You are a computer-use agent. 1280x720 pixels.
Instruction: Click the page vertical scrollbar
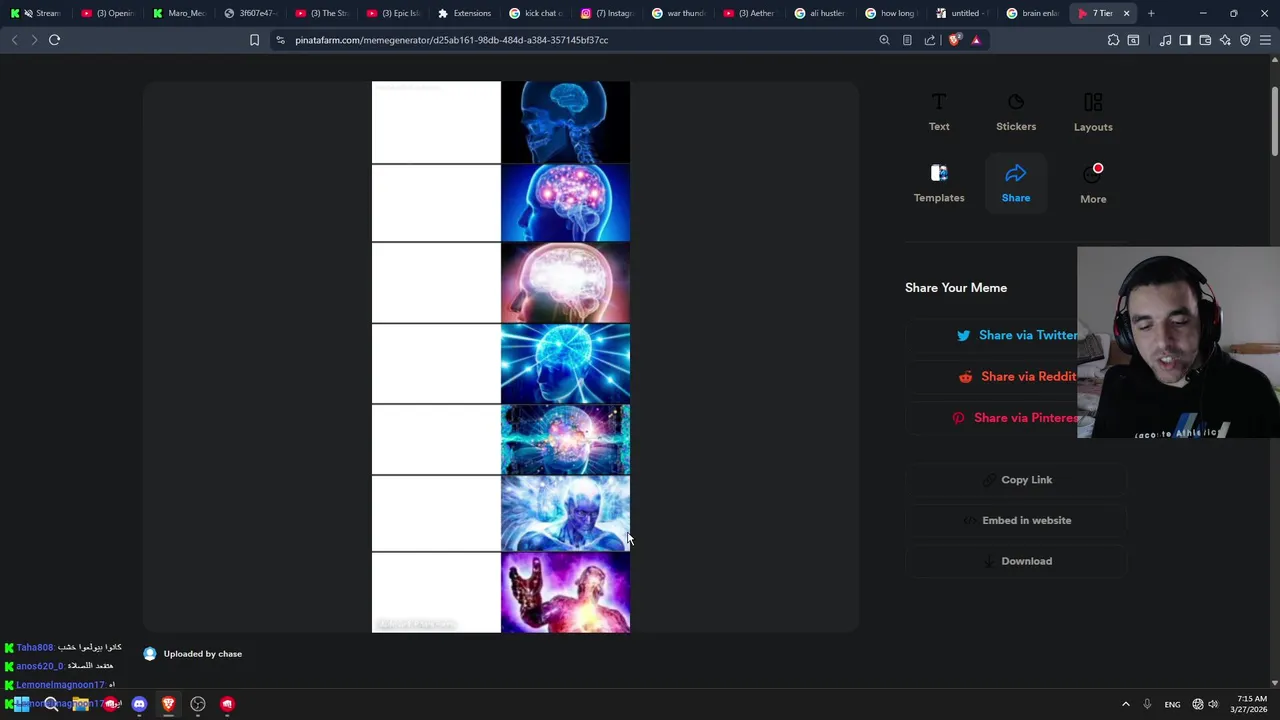click(1275, 120)
